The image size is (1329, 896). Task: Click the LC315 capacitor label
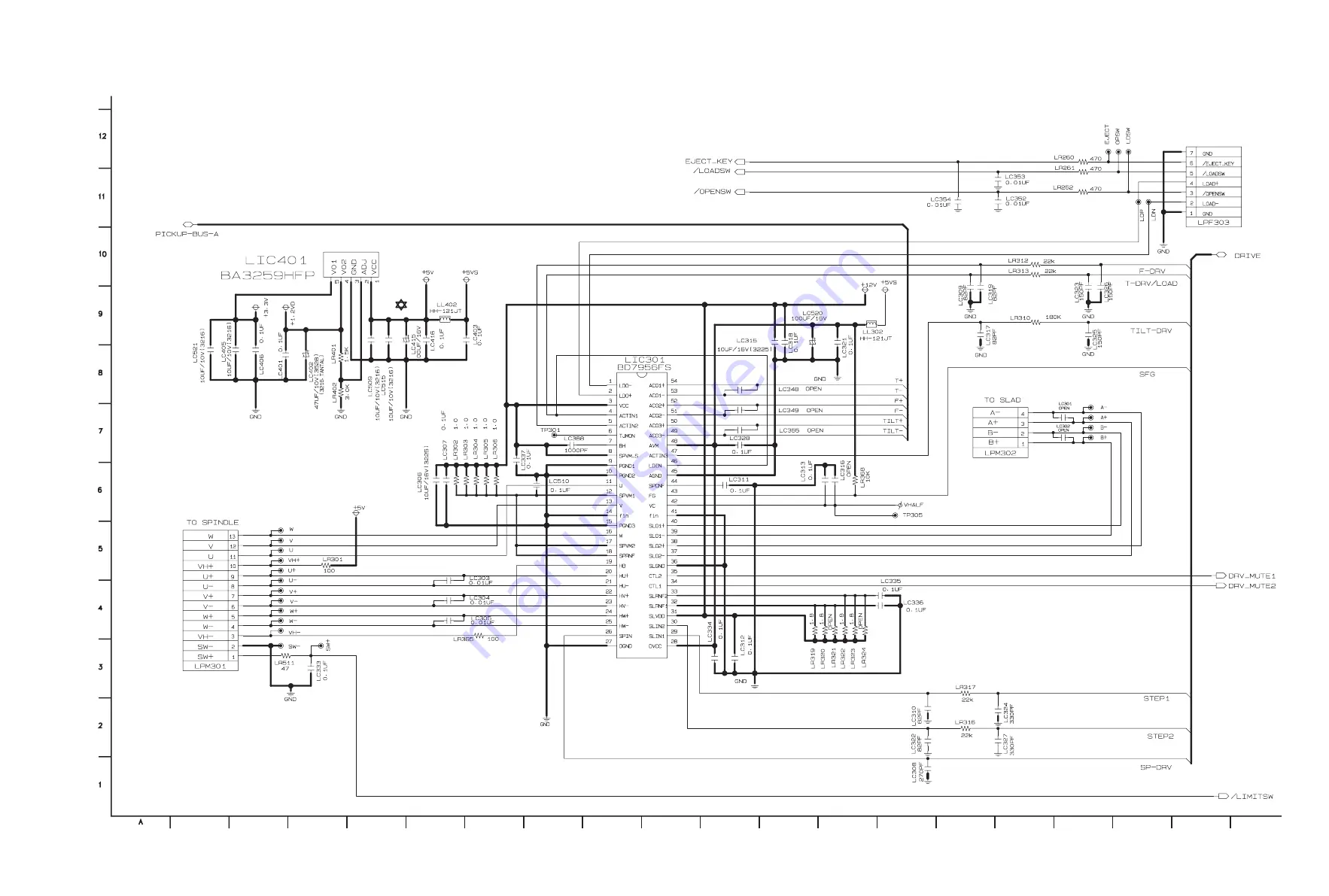click(x=747, y=341)
